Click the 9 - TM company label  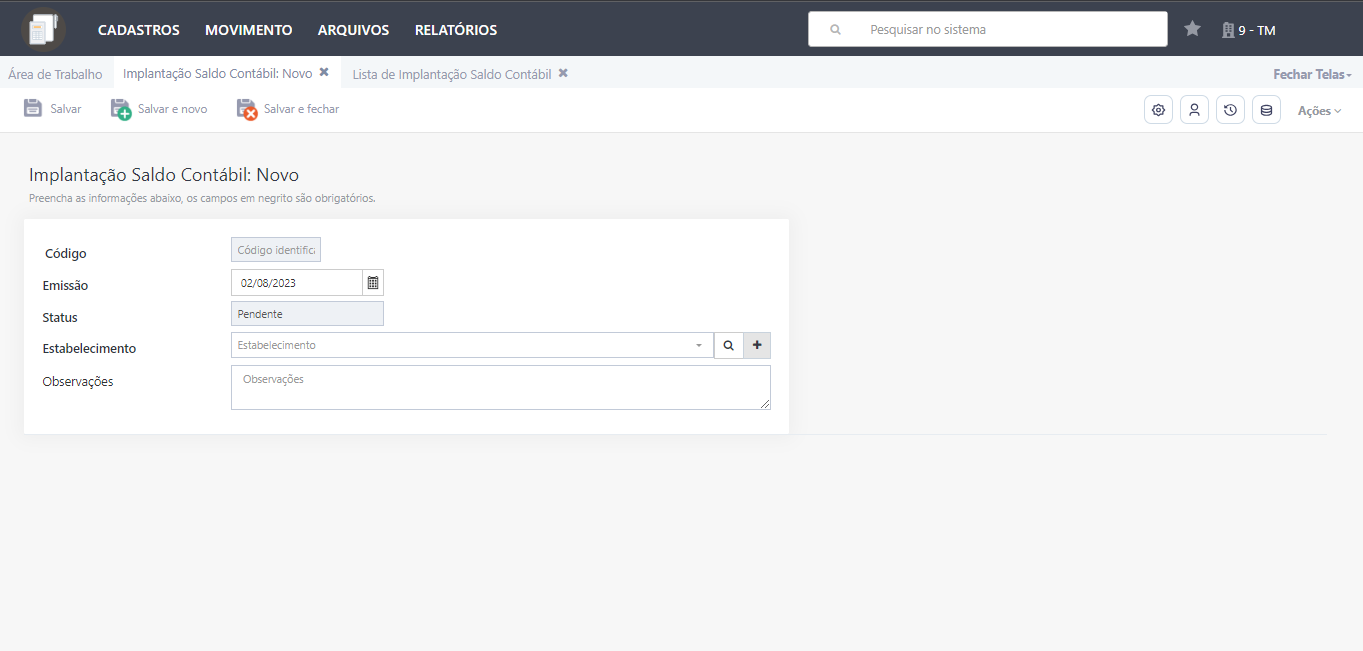point(1257,31)
